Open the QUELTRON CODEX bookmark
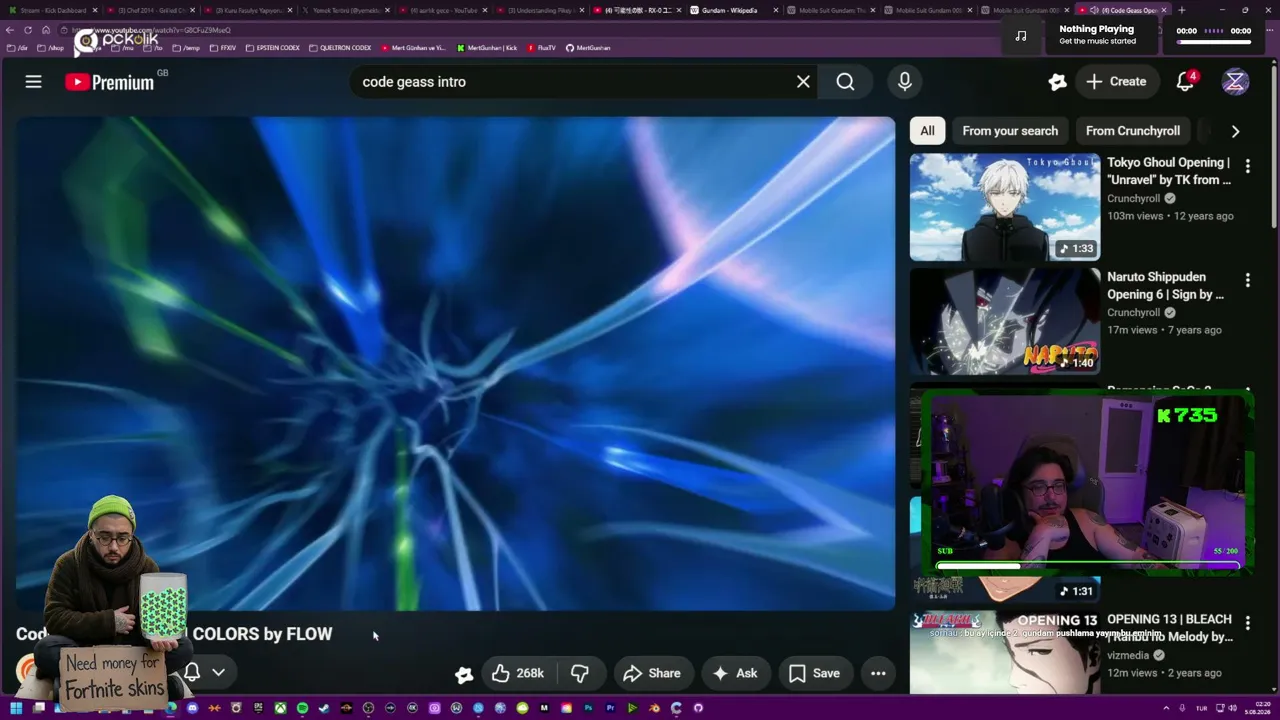 340,48
